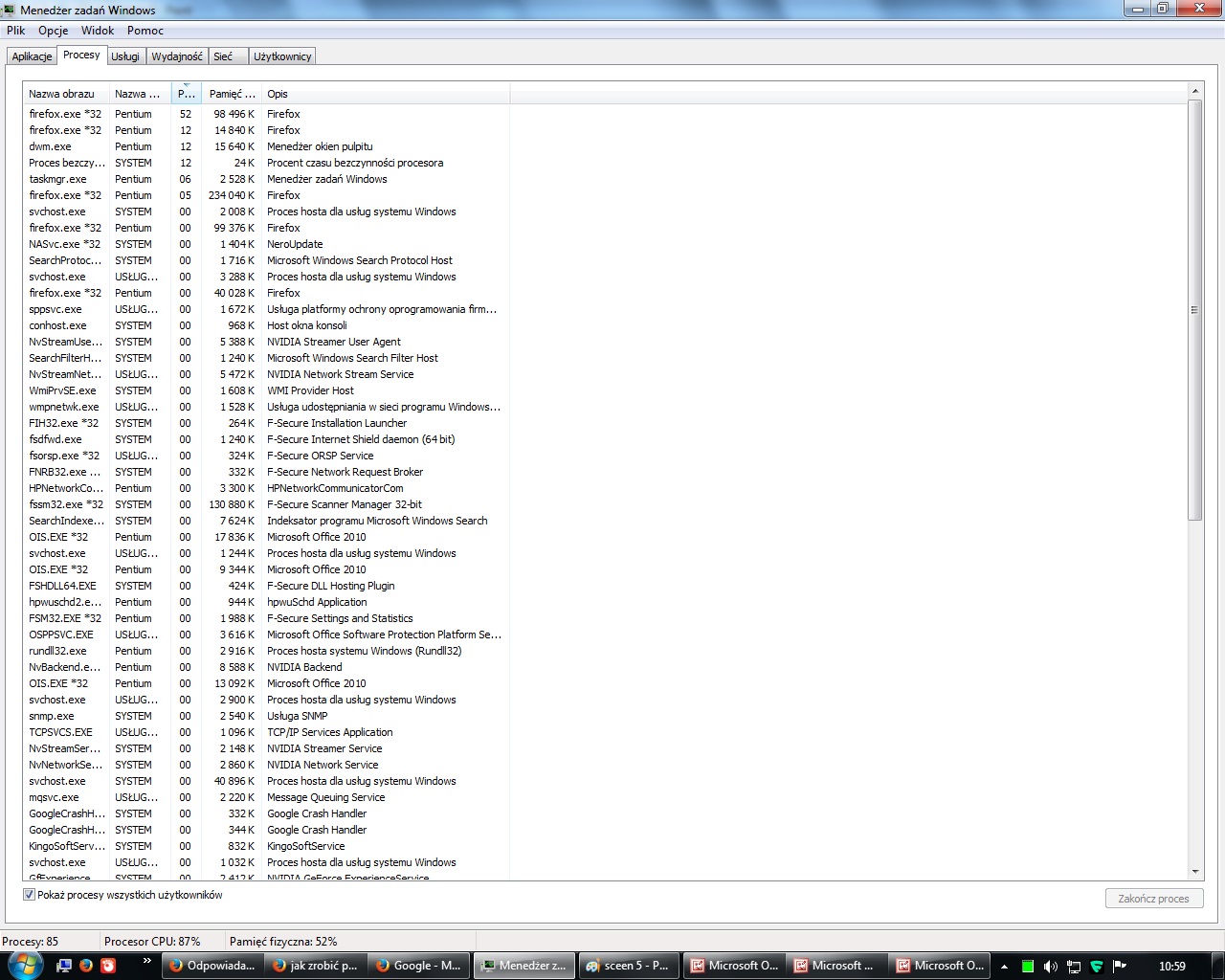Open the Opcje menu
This screenshot has height=980, width=1225.
[x=54, y=31]
